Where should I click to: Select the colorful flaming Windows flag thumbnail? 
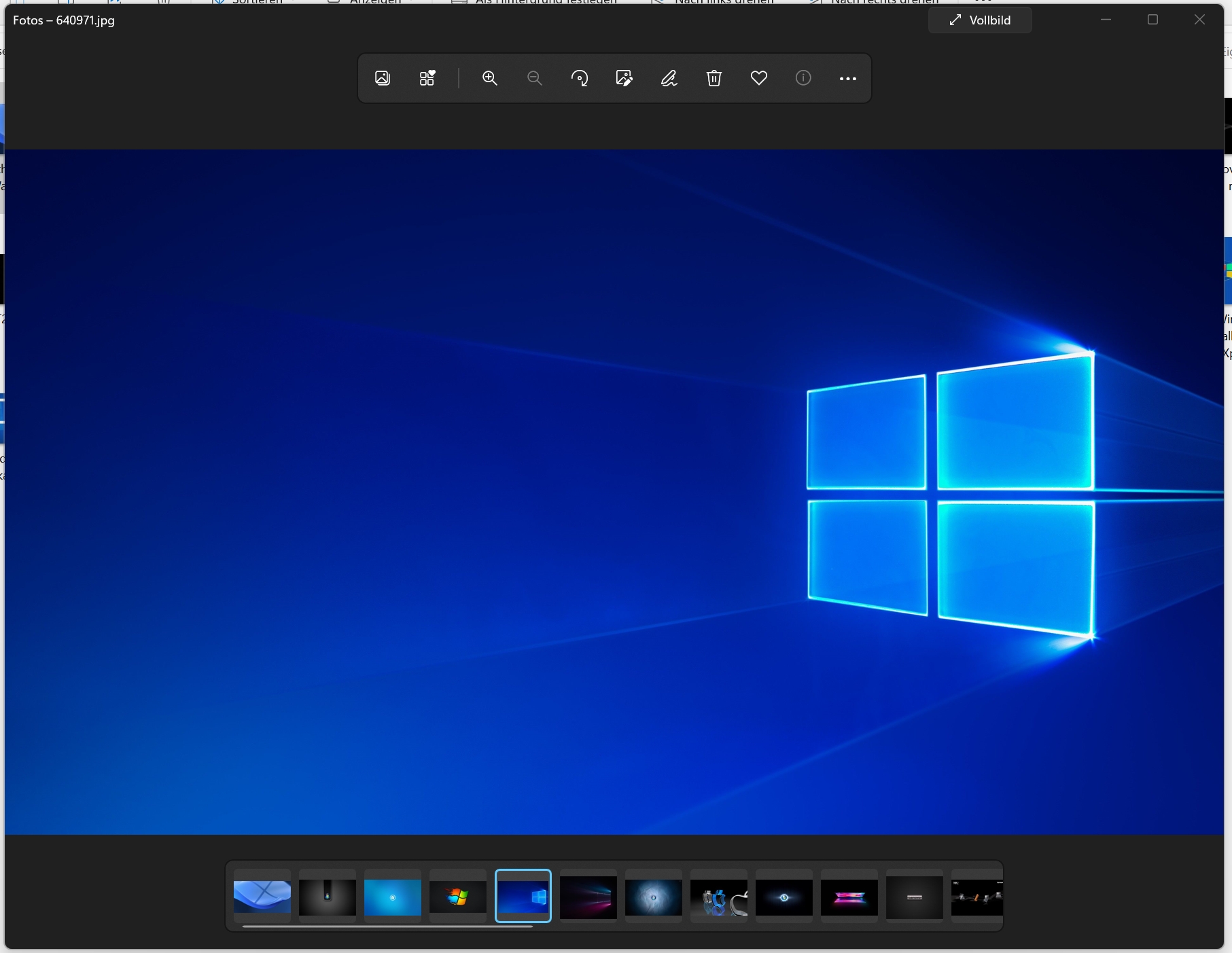458,896
